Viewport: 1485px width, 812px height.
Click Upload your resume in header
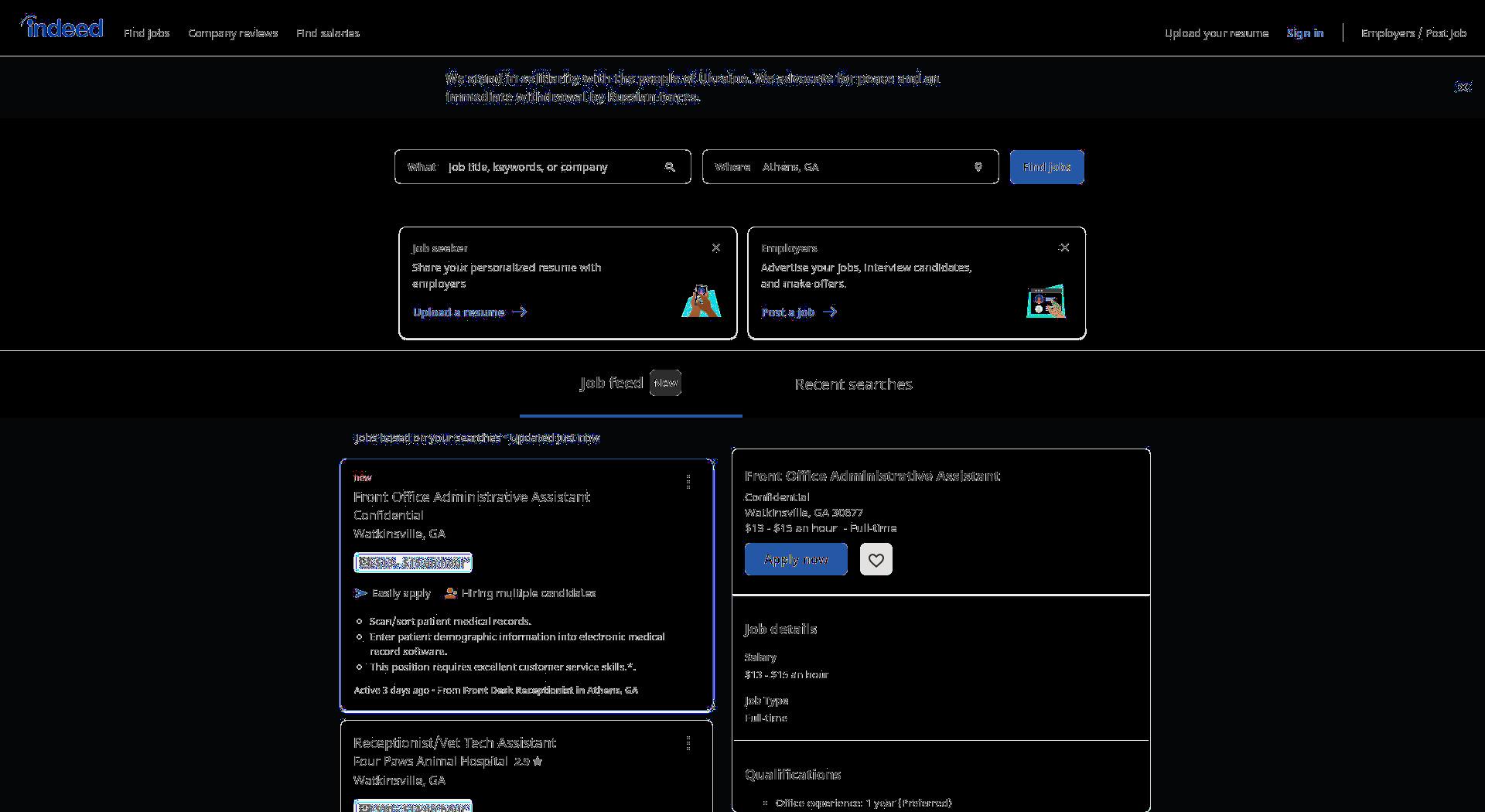click(1217, 33)
